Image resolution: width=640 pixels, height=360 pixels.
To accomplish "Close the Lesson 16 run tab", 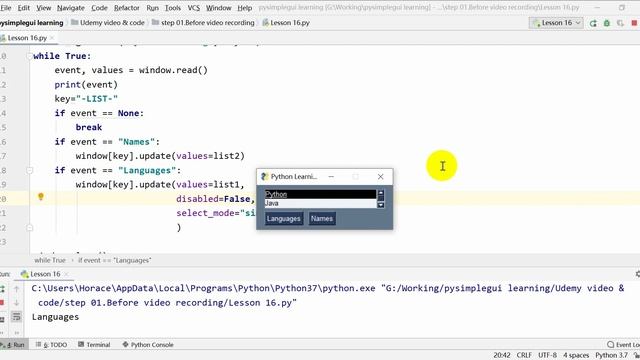I will (x=67, y=274).
